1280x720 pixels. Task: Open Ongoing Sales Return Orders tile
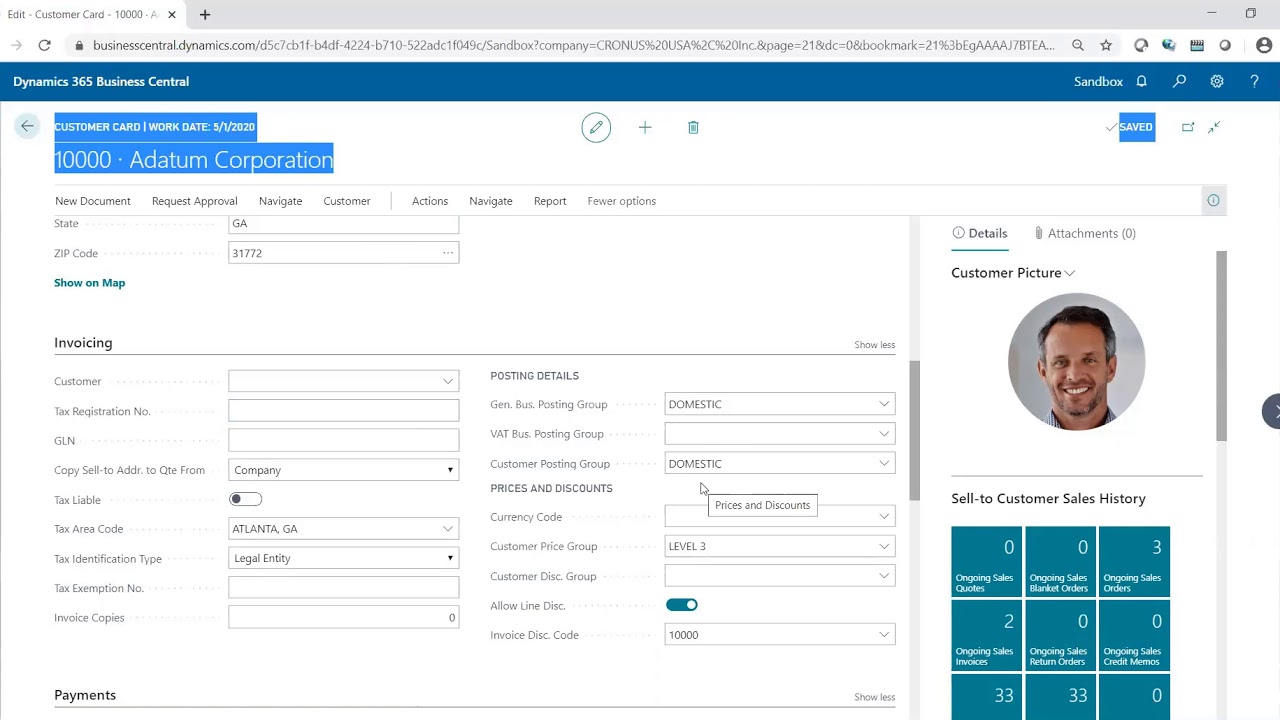click(1060, 636)
